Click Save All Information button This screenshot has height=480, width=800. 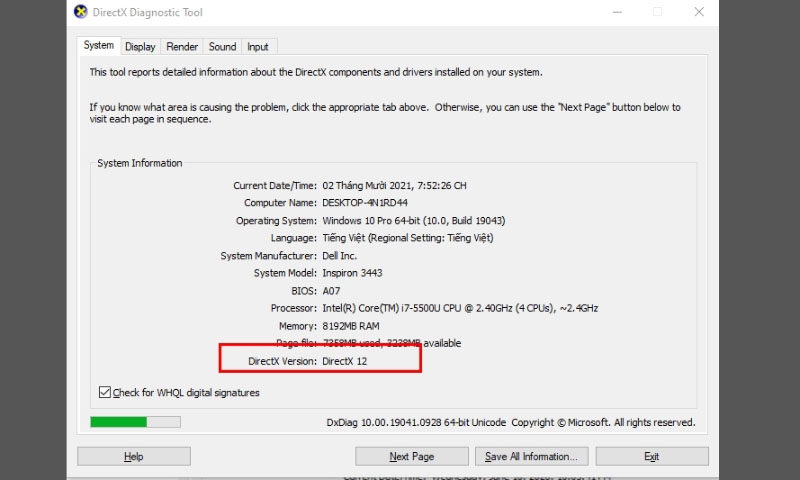point(532,457)
